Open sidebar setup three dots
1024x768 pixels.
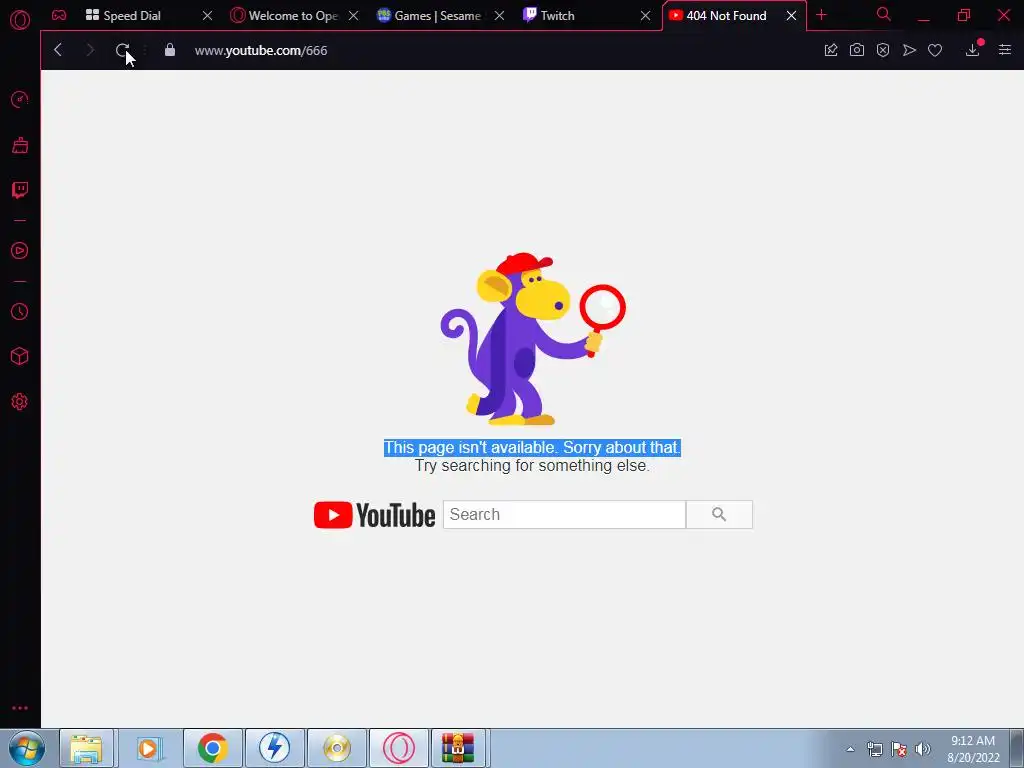tap(20, 708)
